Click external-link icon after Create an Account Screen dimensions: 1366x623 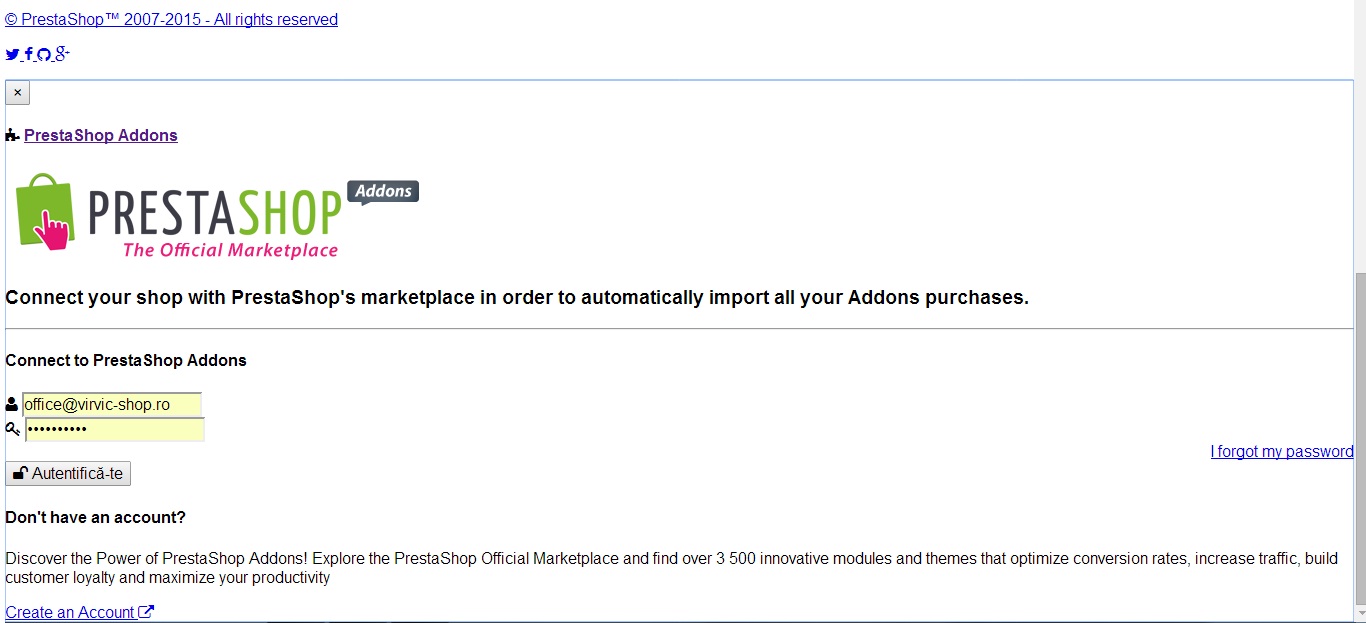pyautogui.click(x=146, y=612)
